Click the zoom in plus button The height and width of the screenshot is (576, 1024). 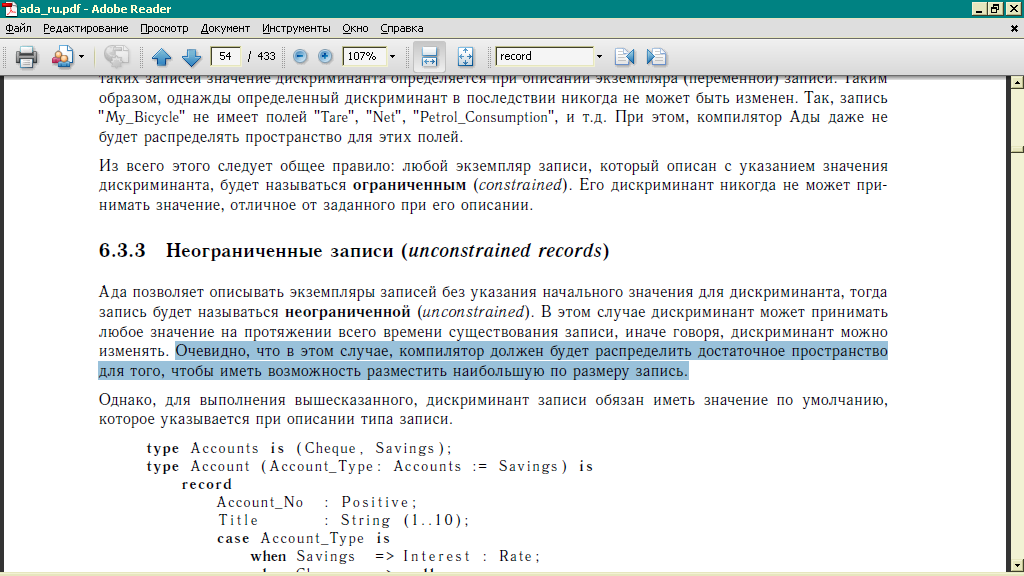coord(325,57)
